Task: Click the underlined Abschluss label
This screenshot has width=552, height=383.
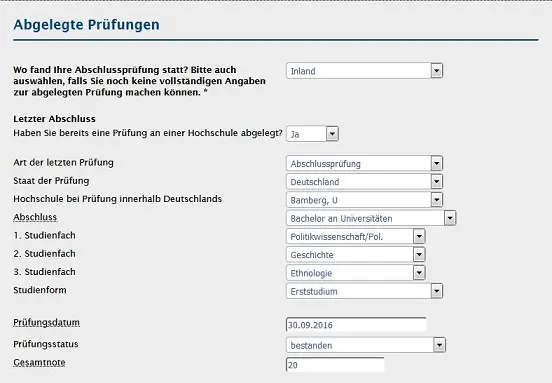Action: point(35,217)
